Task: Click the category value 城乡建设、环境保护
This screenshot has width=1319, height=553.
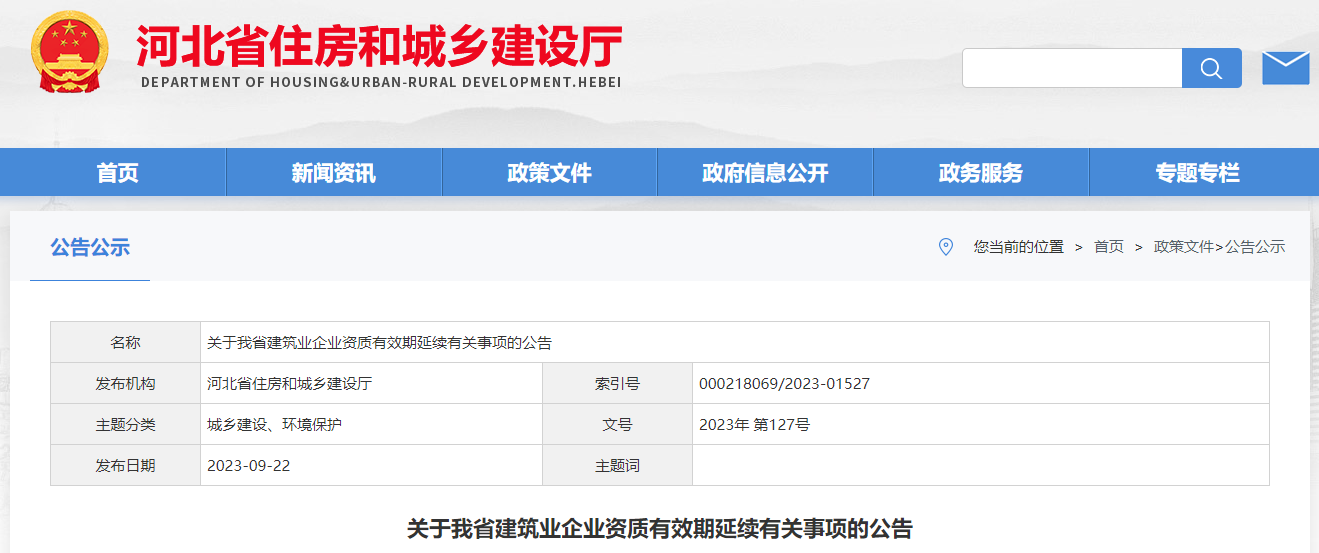Action: [274, 425]
